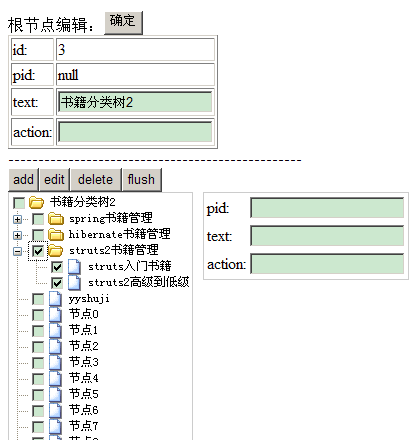Select the yyshuji tree label

(89, 299)
